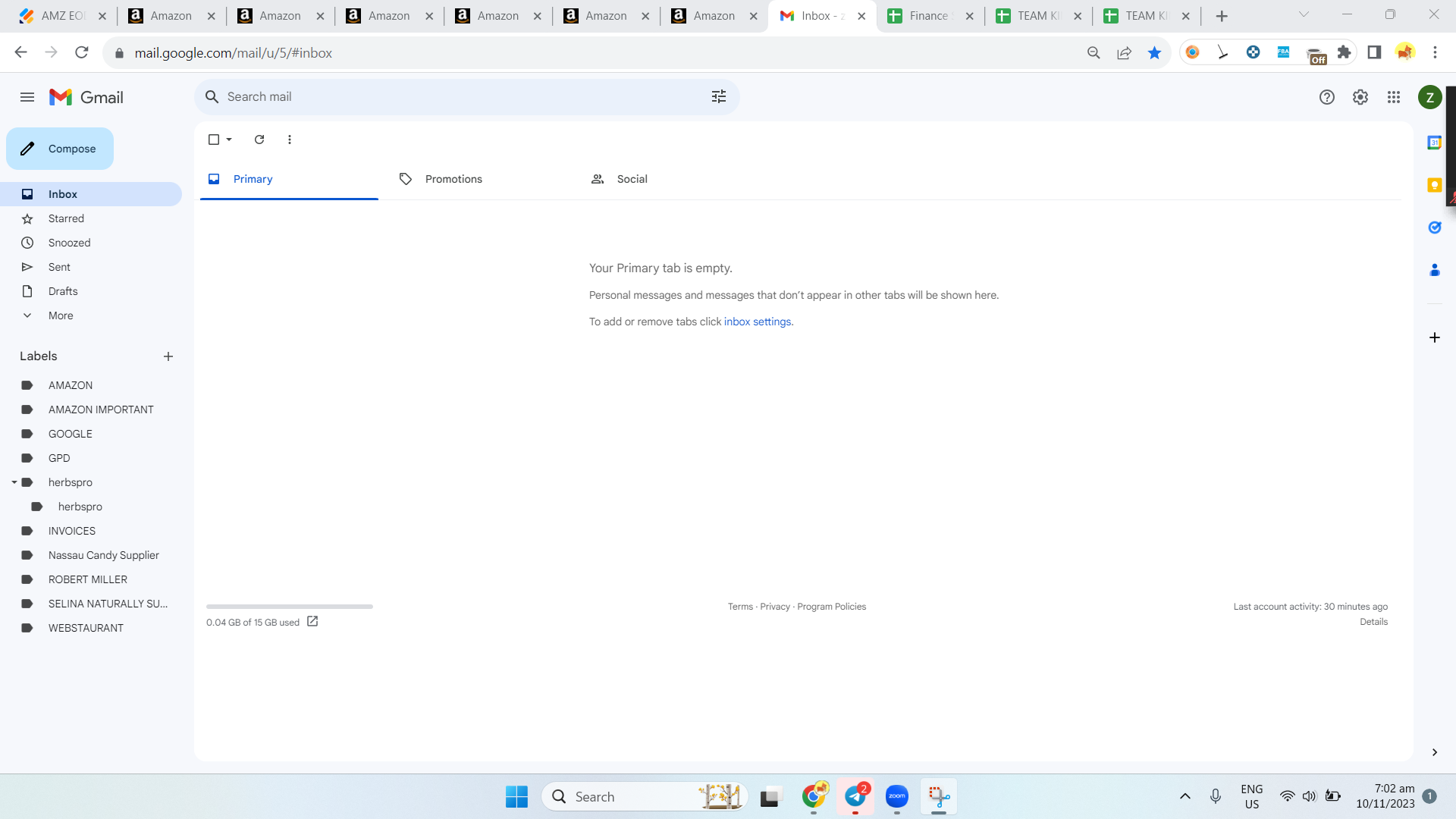Click the storage usage progress bar
The height and width of the screenshot is (819, 1456).
pos(290,607)
